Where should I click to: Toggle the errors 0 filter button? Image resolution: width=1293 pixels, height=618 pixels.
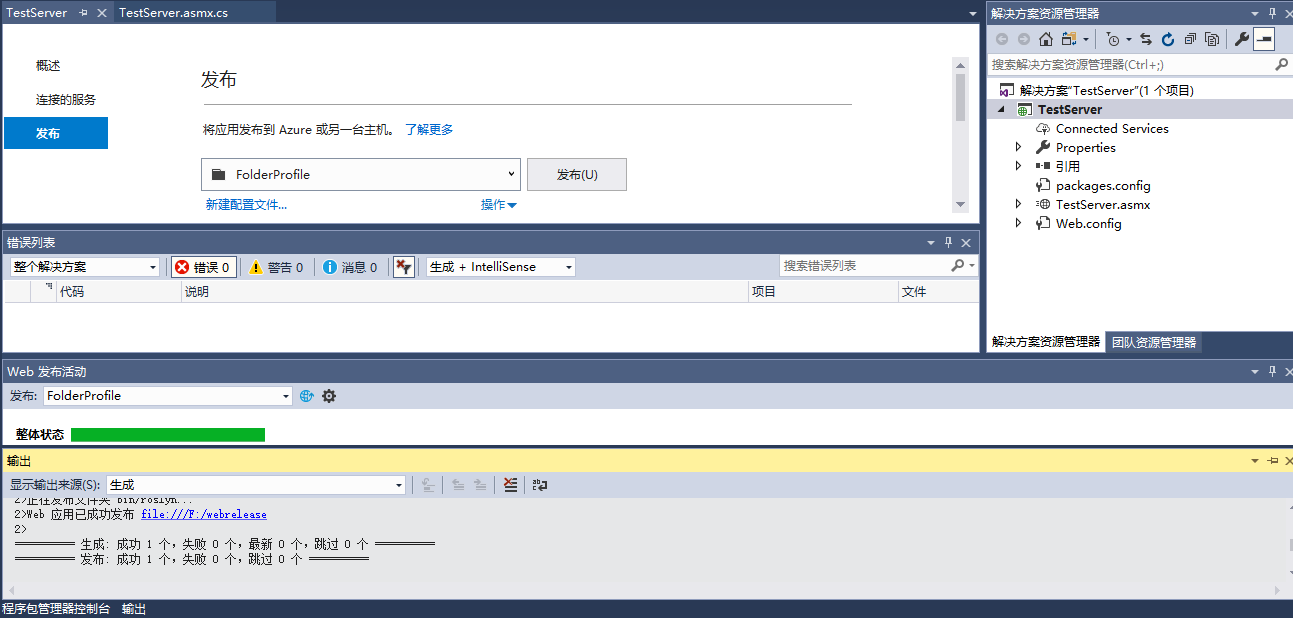coord(204,267)
